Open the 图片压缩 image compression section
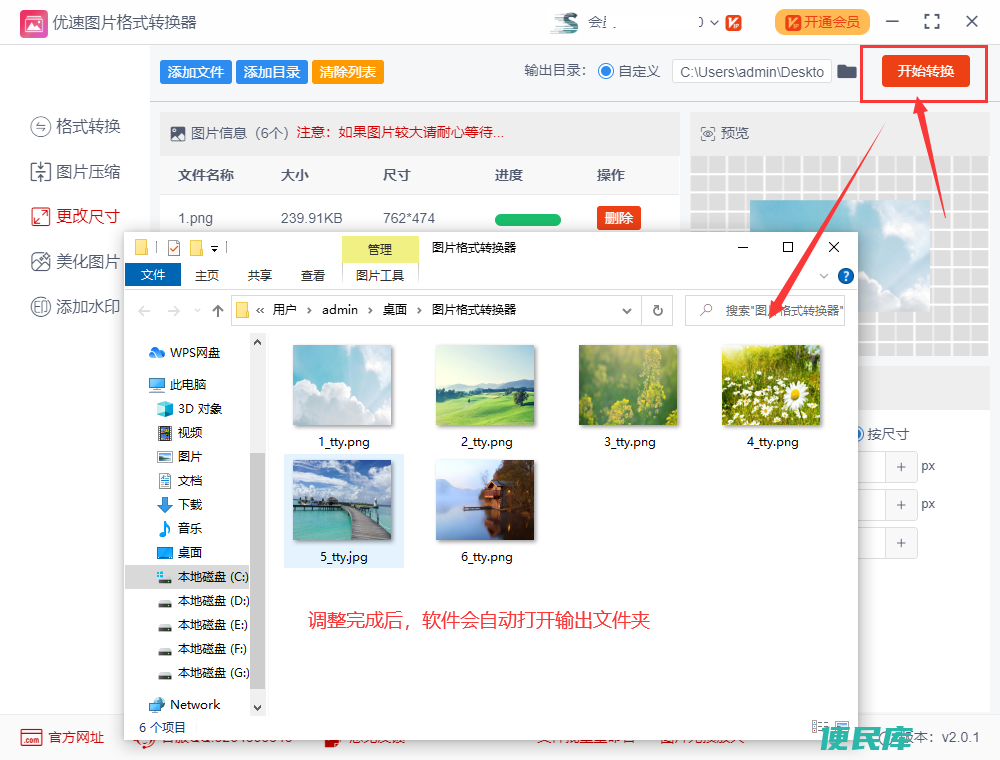 click(75, 172)
